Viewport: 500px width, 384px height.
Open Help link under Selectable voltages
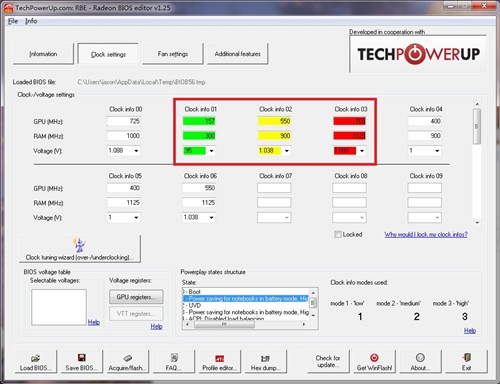coord(94,322)
